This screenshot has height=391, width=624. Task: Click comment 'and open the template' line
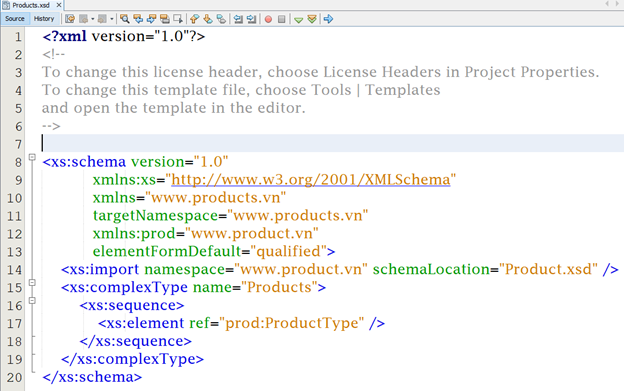(x=174, y=108)
